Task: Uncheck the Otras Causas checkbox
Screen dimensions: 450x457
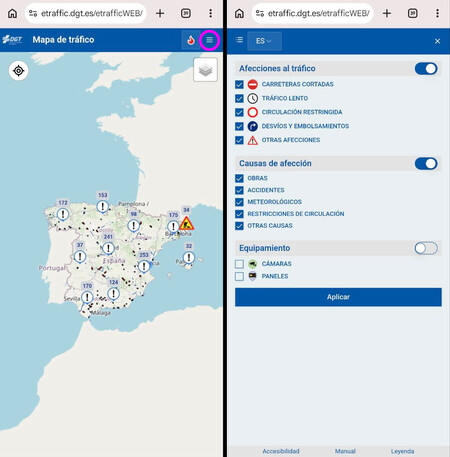Action: click(239, 226)
